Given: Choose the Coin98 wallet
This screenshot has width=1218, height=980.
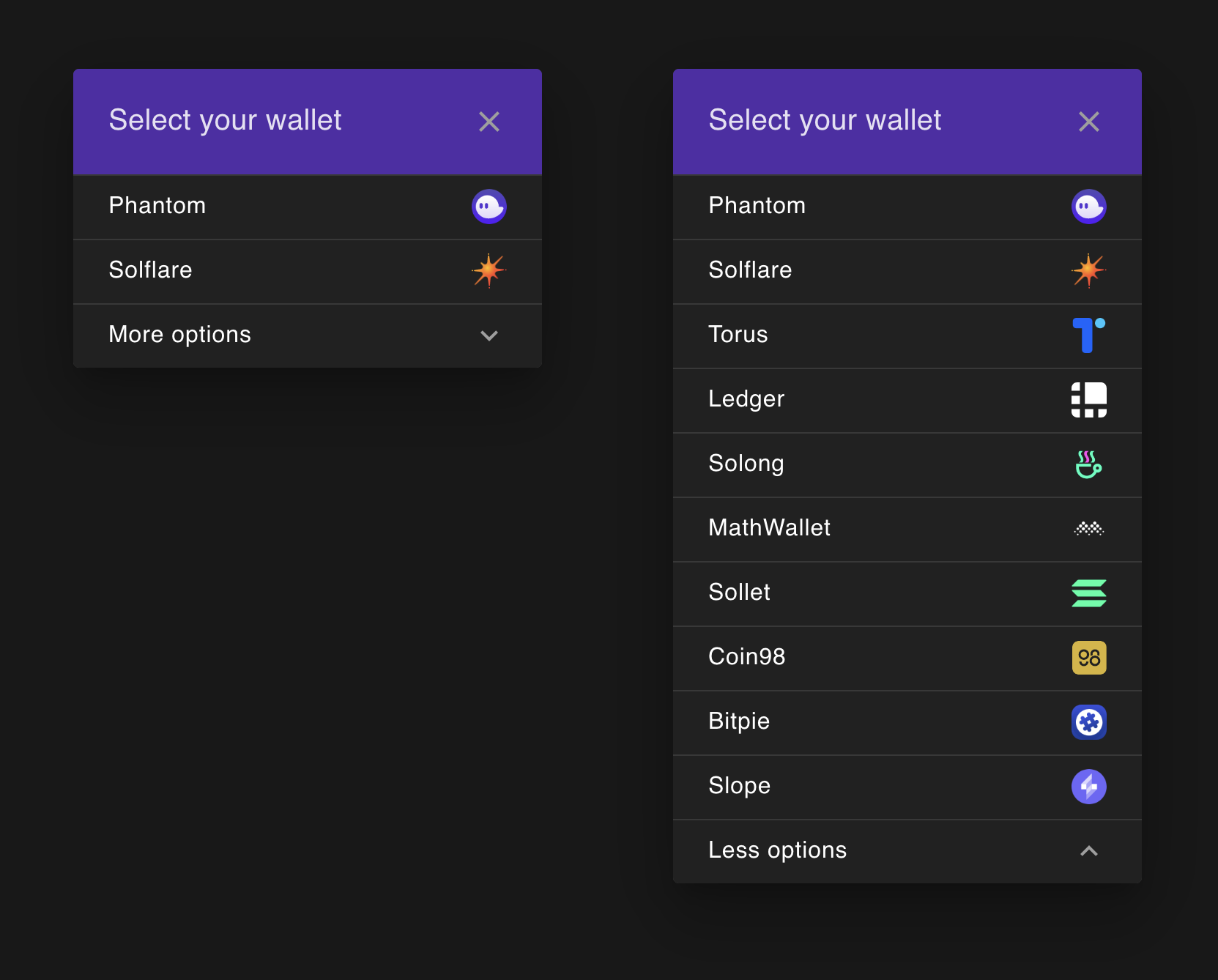Looking at the screenshot, I should (907, 658).
